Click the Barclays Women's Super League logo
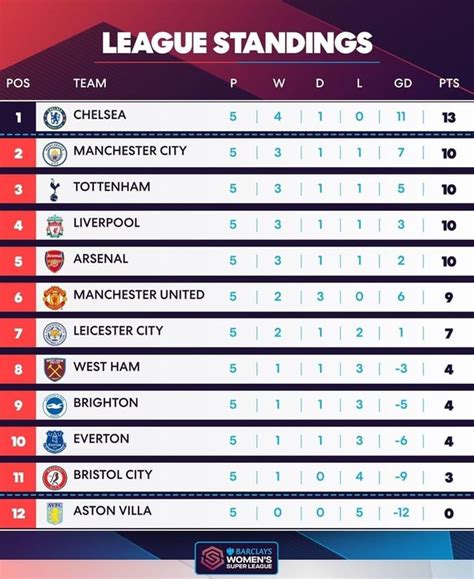This screenshot has width=474, height=579. tap(237, 558)
